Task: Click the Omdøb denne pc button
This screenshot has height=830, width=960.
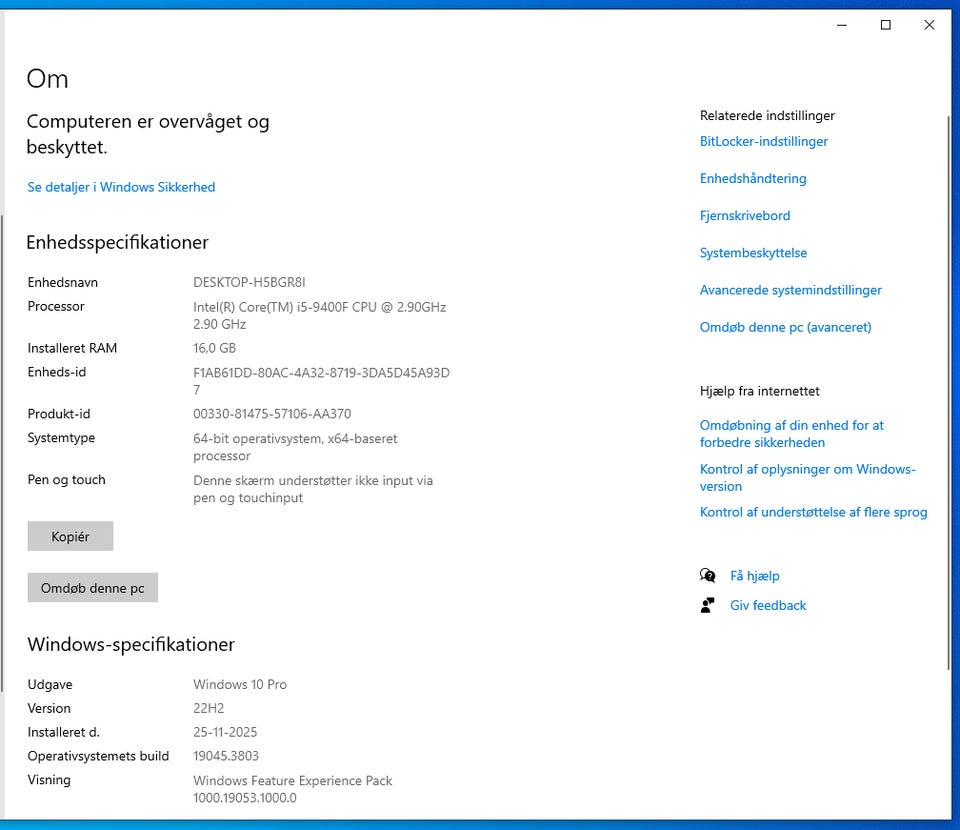Action: pyautogui.click(x=92, y=588)
